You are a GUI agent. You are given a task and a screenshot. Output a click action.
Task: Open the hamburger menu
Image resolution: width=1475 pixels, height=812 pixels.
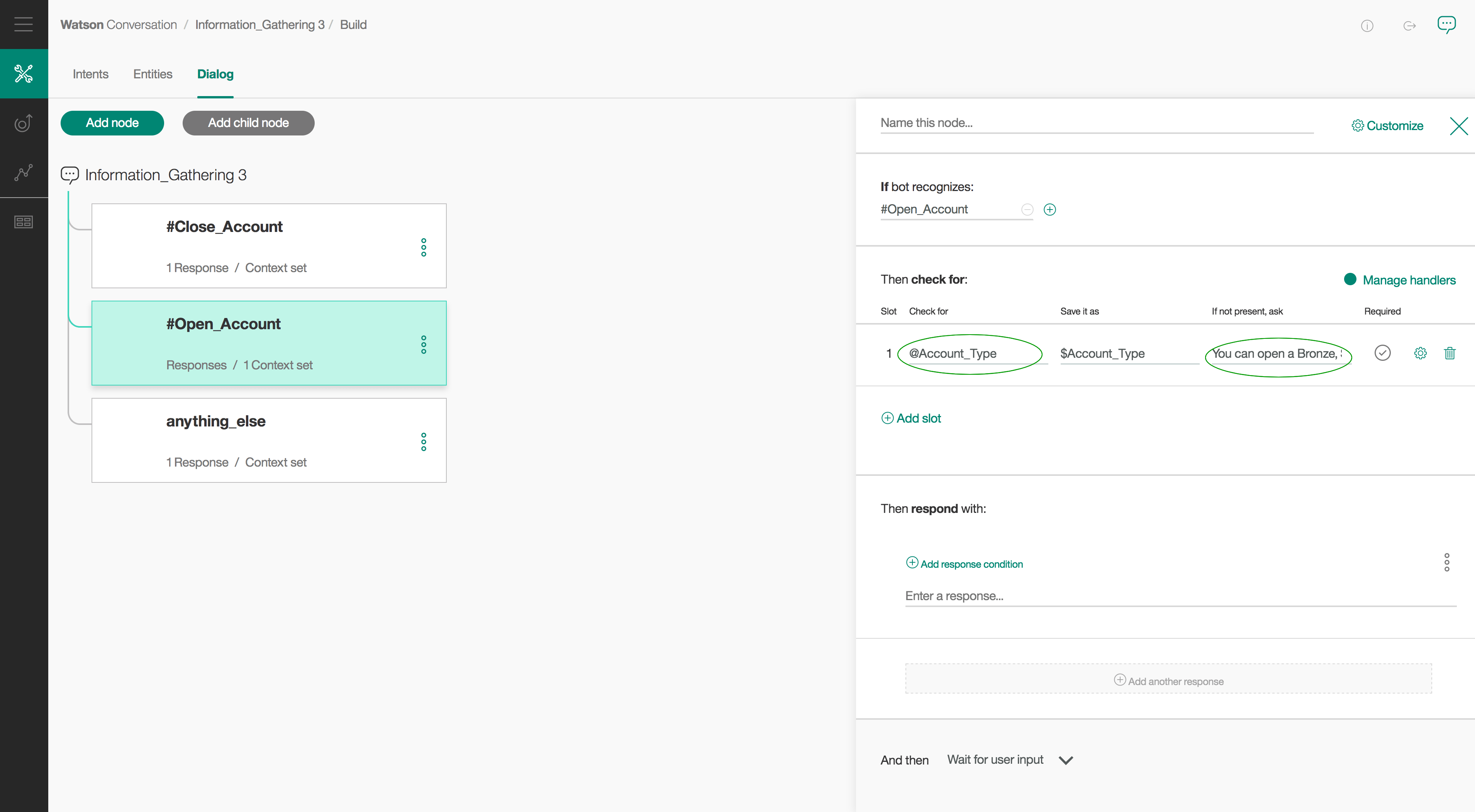[24, 24]
